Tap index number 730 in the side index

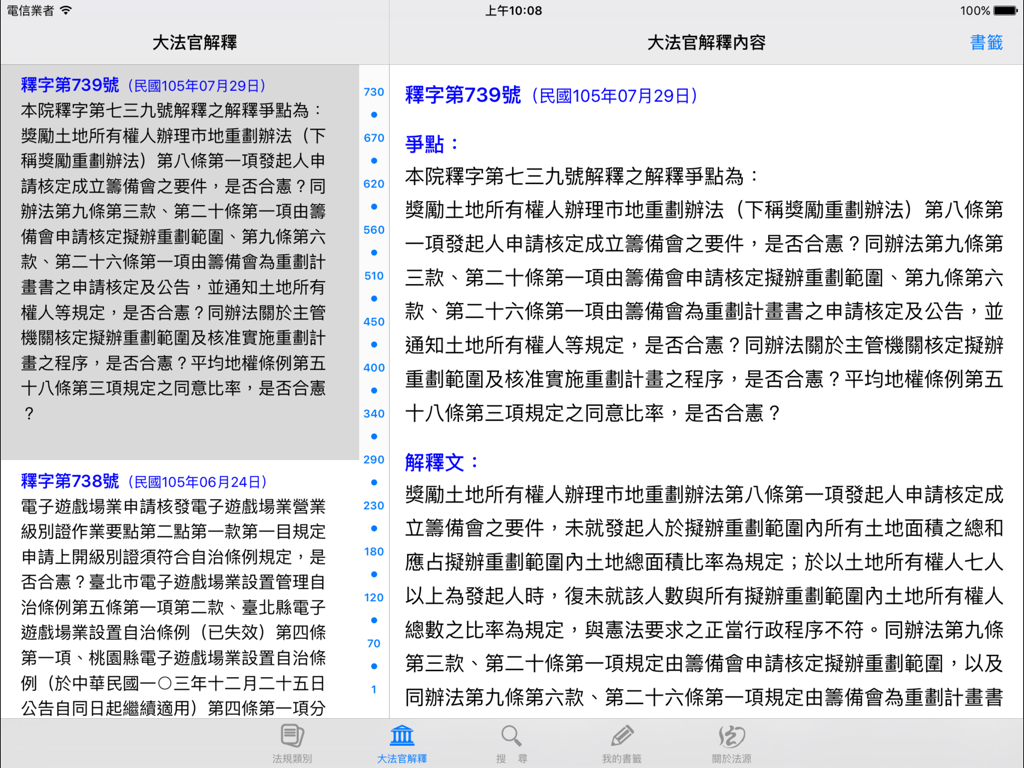coord(372,91)
